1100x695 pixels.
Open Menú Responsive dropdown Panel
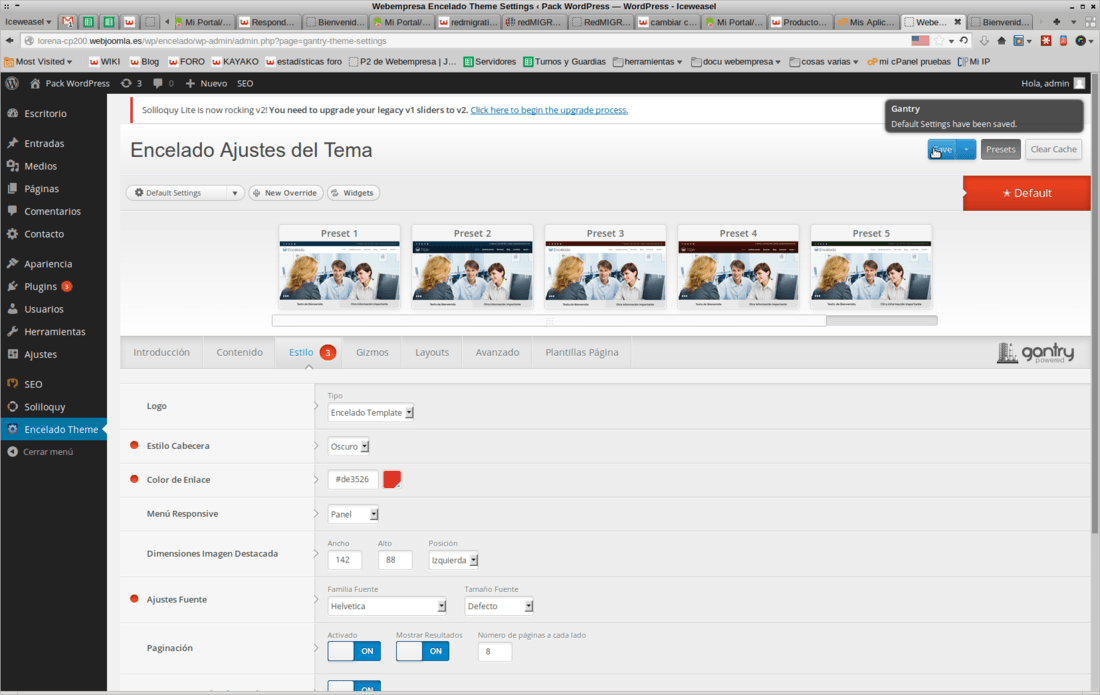point(353,514)
